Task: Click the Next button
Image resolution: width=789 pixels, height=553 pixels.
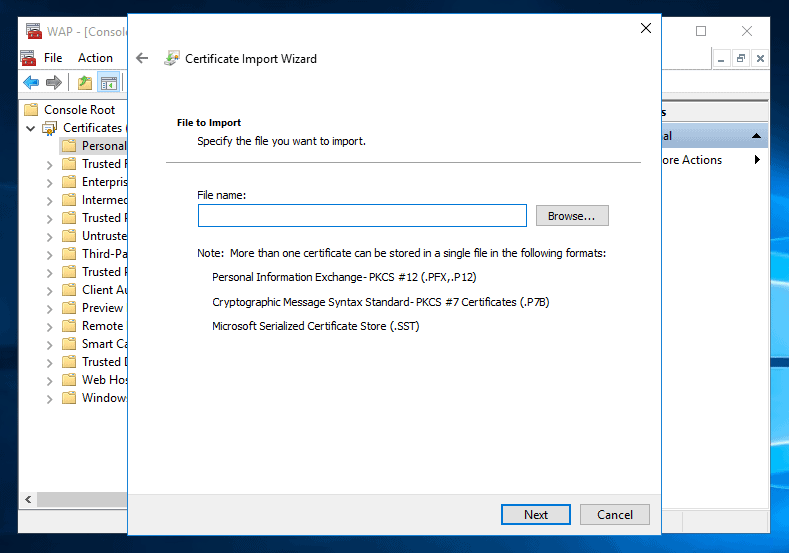Action: click(x=536, y=514)
